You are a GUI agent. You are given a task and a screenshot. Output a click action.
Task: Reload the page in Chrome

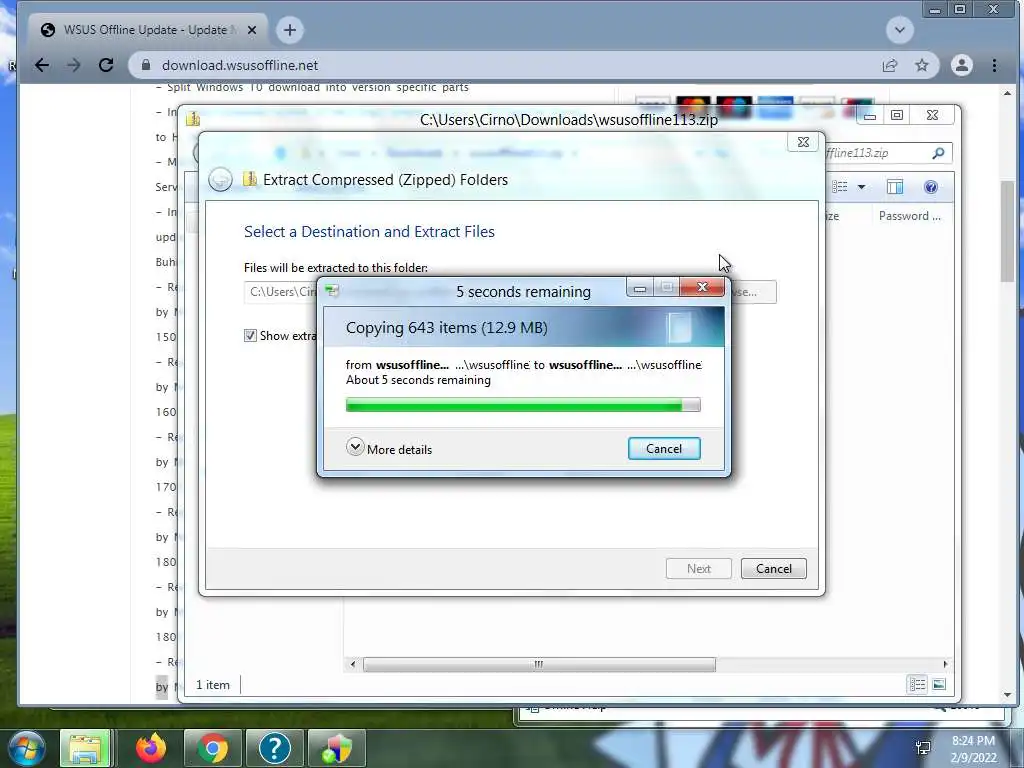point(106,65)
